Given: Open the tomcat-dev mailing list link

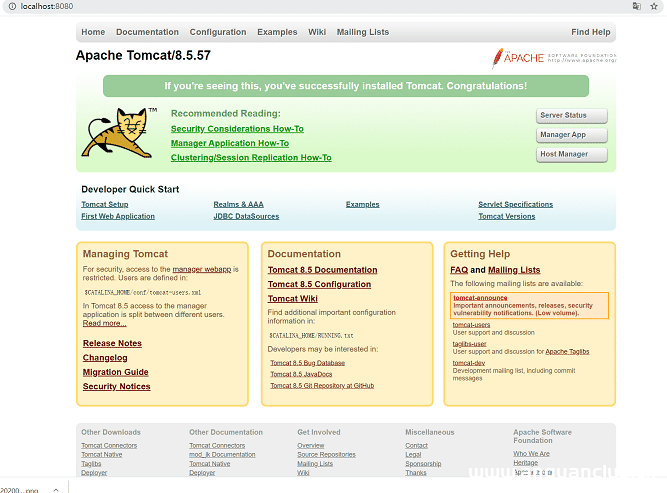Looking at the screenshot, I should (469, 363).
